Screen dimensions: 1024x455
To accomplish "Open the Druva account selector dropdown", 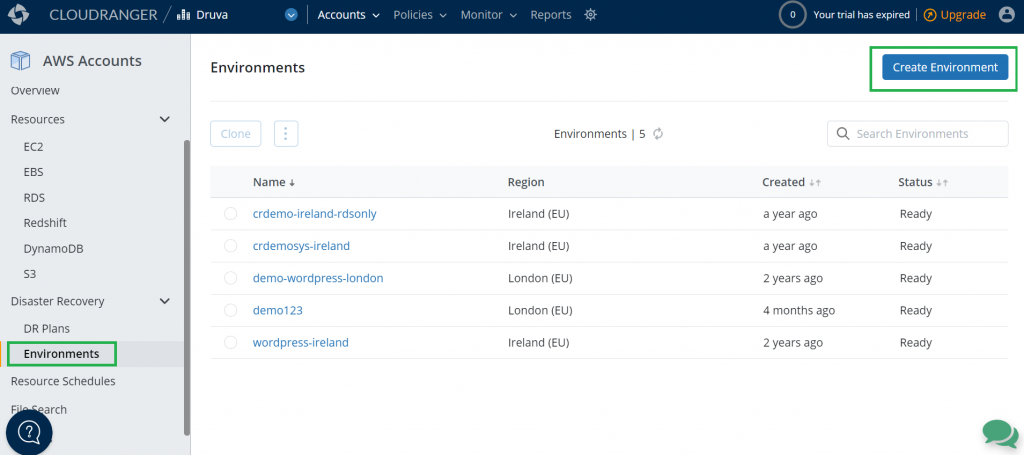I will [x=291, y=15].
